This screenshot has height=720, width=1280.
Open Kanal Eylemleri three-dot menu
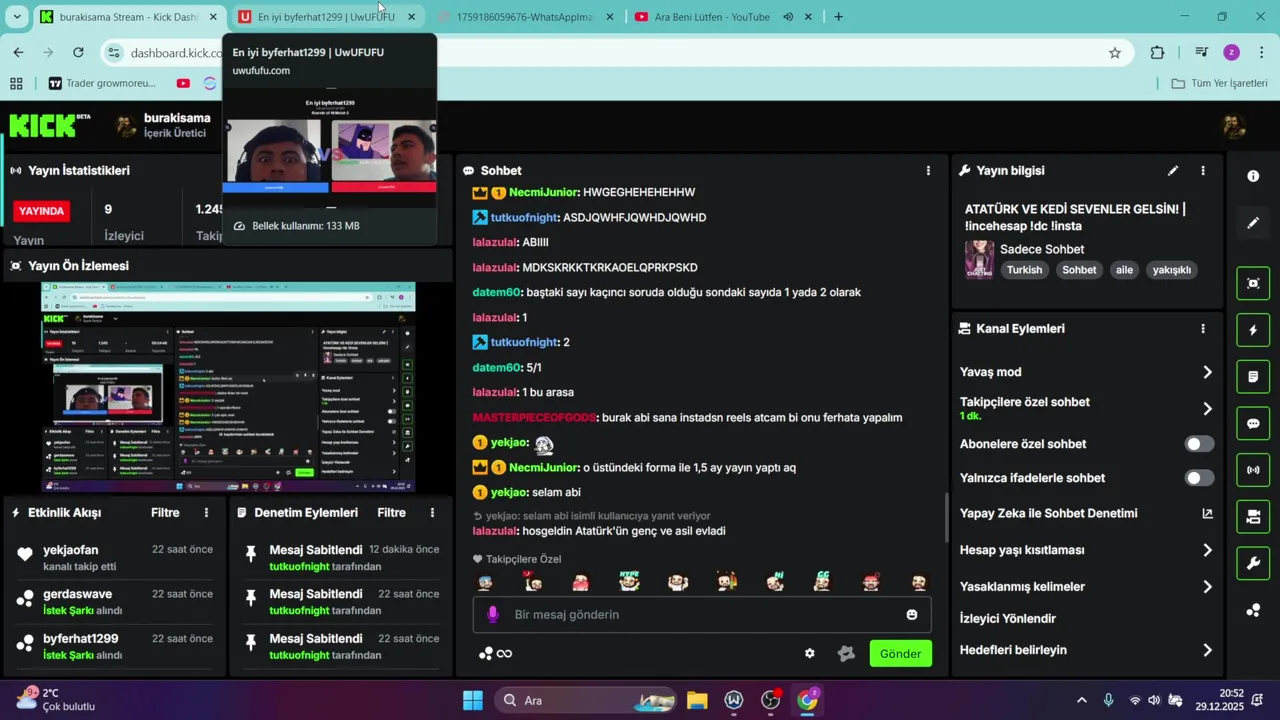[1203, 328]
